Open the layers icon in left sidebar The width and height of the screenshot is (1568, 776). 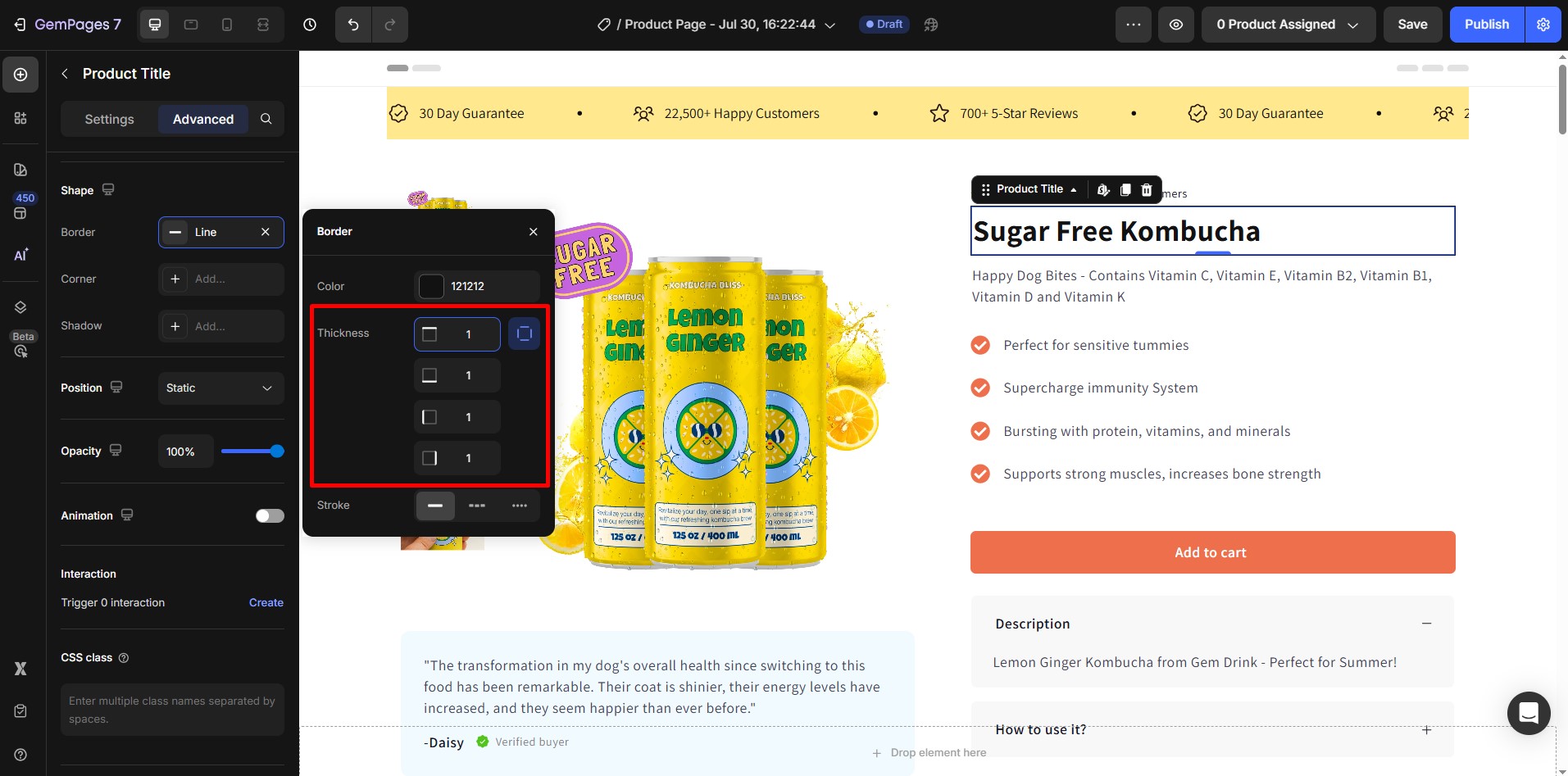(x=20, y=307)
